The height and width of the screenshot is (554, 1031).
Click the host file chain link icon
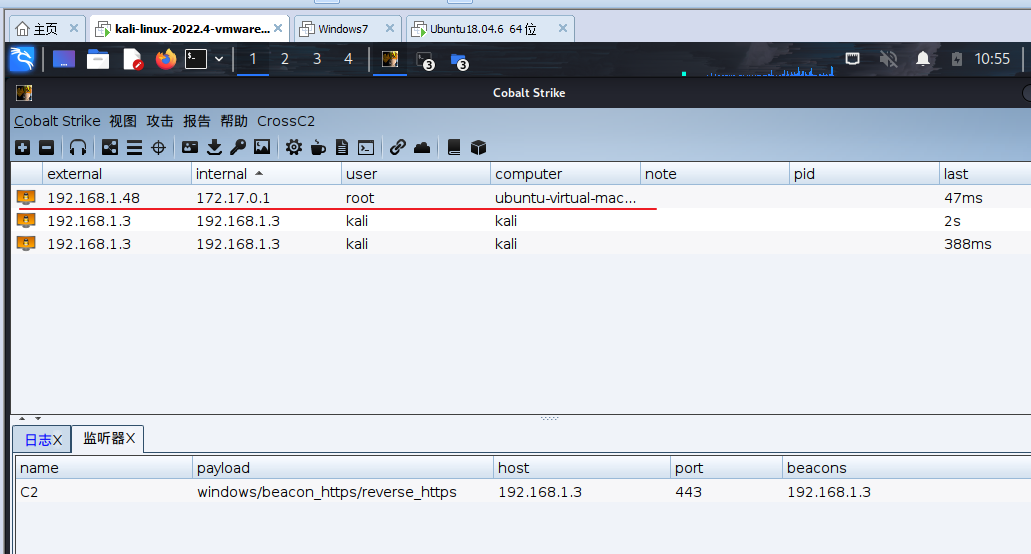click(x=397, y=148)
